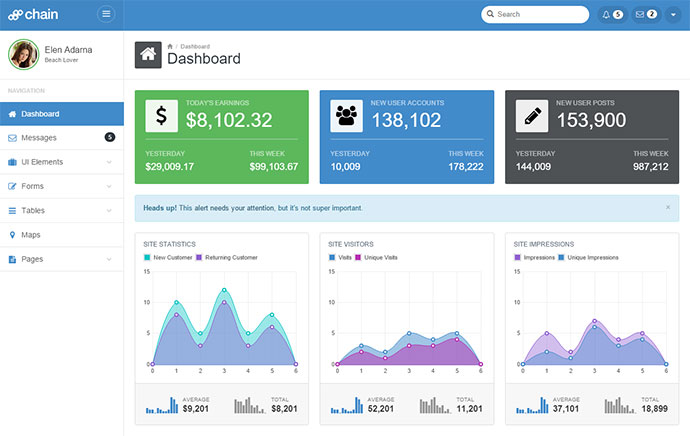The height and width of the screenshot is (436, 690).
Task: Select Maps in the navigation
Action: click(x=30, y=235)
